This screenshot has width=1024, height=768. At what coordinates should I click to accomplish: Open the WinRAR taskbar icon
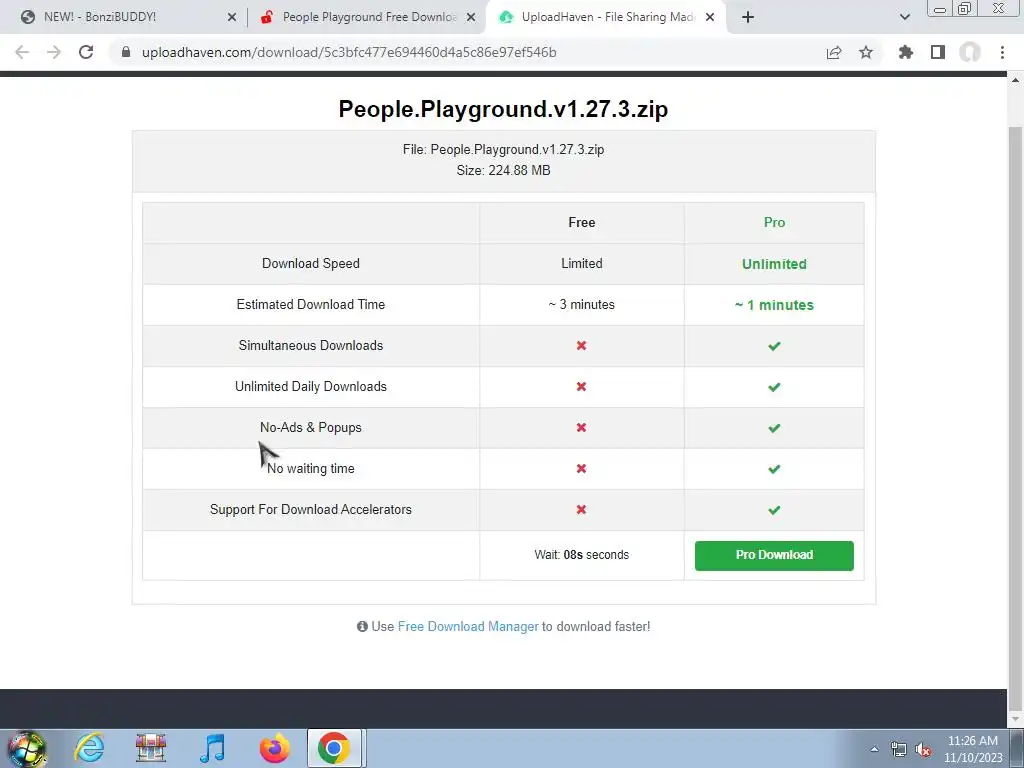pyautogui.click(x=151, y=748)
